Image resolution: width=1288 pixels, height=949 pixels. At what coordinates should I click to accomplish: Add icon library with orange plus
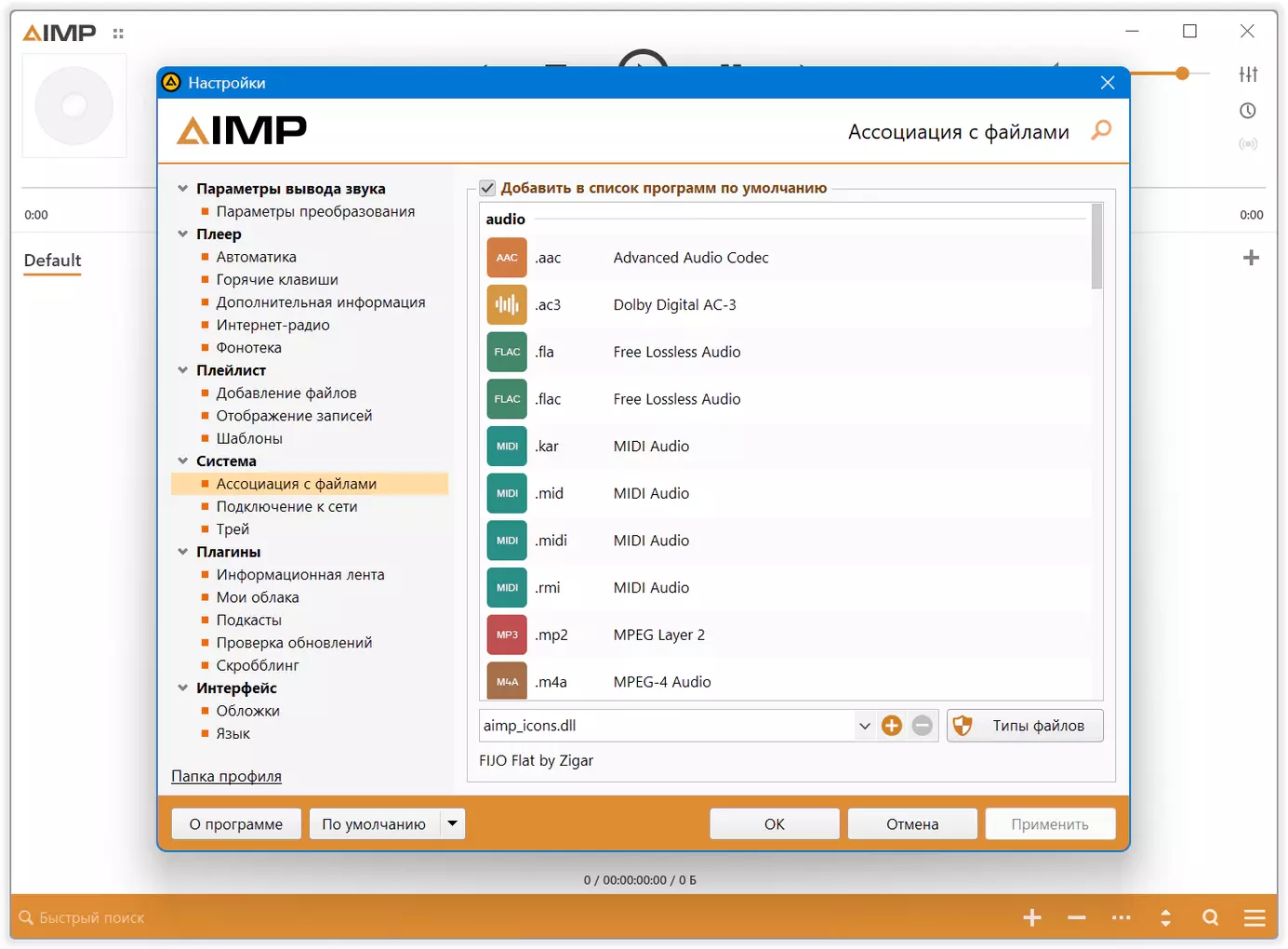[x=892, y=726]
